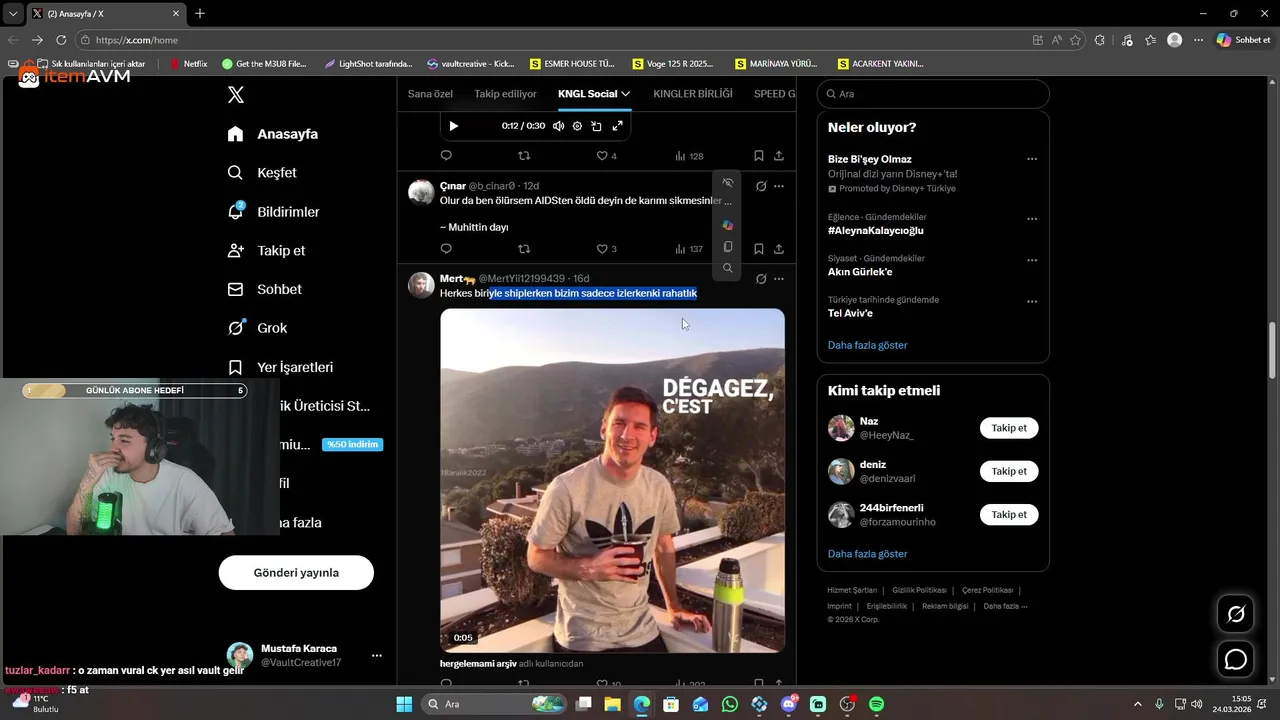
Task: Open Grok from sidebar
Action: click(257, 328)
